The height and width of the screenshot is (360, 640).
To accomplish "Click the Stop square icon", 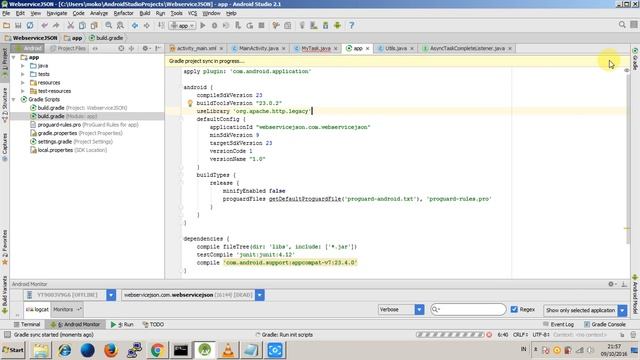I will click(261, 25).
